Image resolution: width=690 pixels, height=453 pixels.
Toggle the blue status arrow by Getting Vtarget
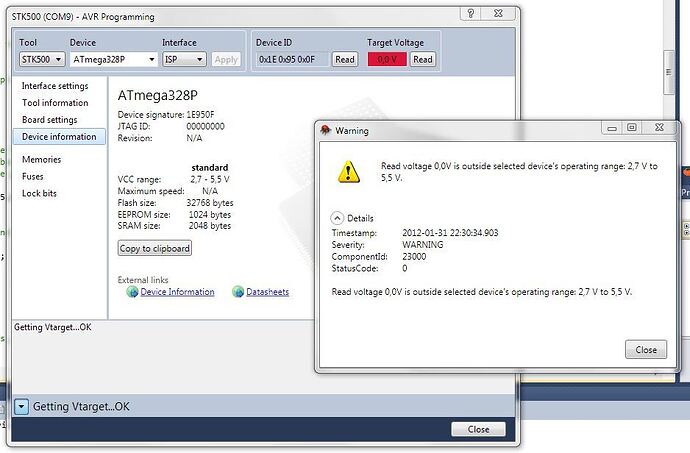pyautogui.click(x=22, y=407)
